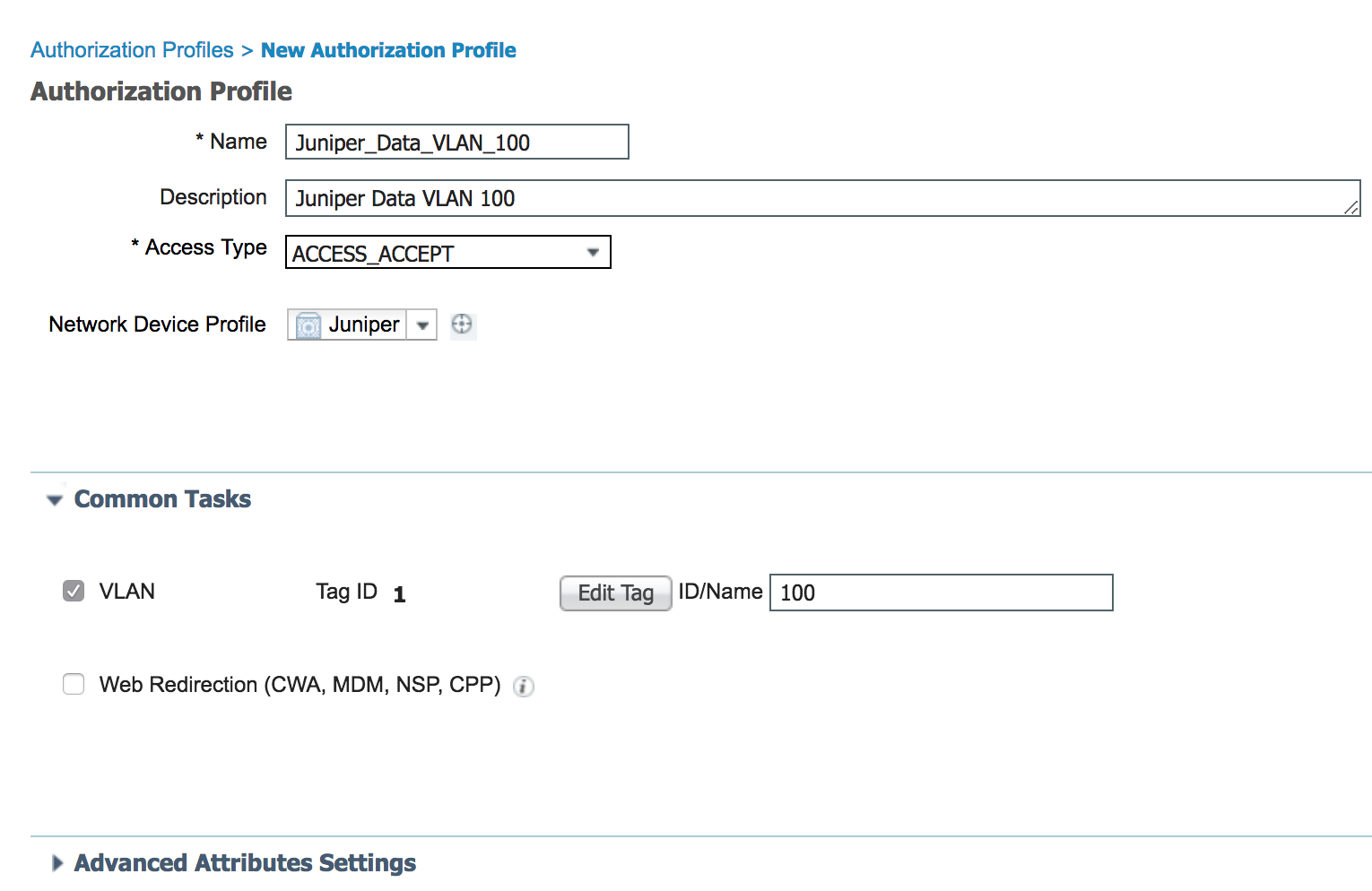The image size is (1372, 891).
Task: Click the Description field resize handle
Action: (x=1350, y=207)
